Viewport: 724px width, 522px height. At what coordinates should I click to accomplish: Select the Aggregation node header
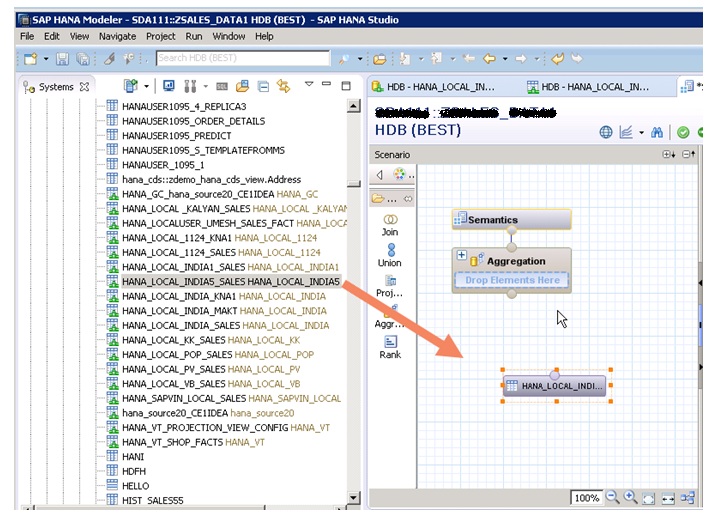click(x=512, y=261)
